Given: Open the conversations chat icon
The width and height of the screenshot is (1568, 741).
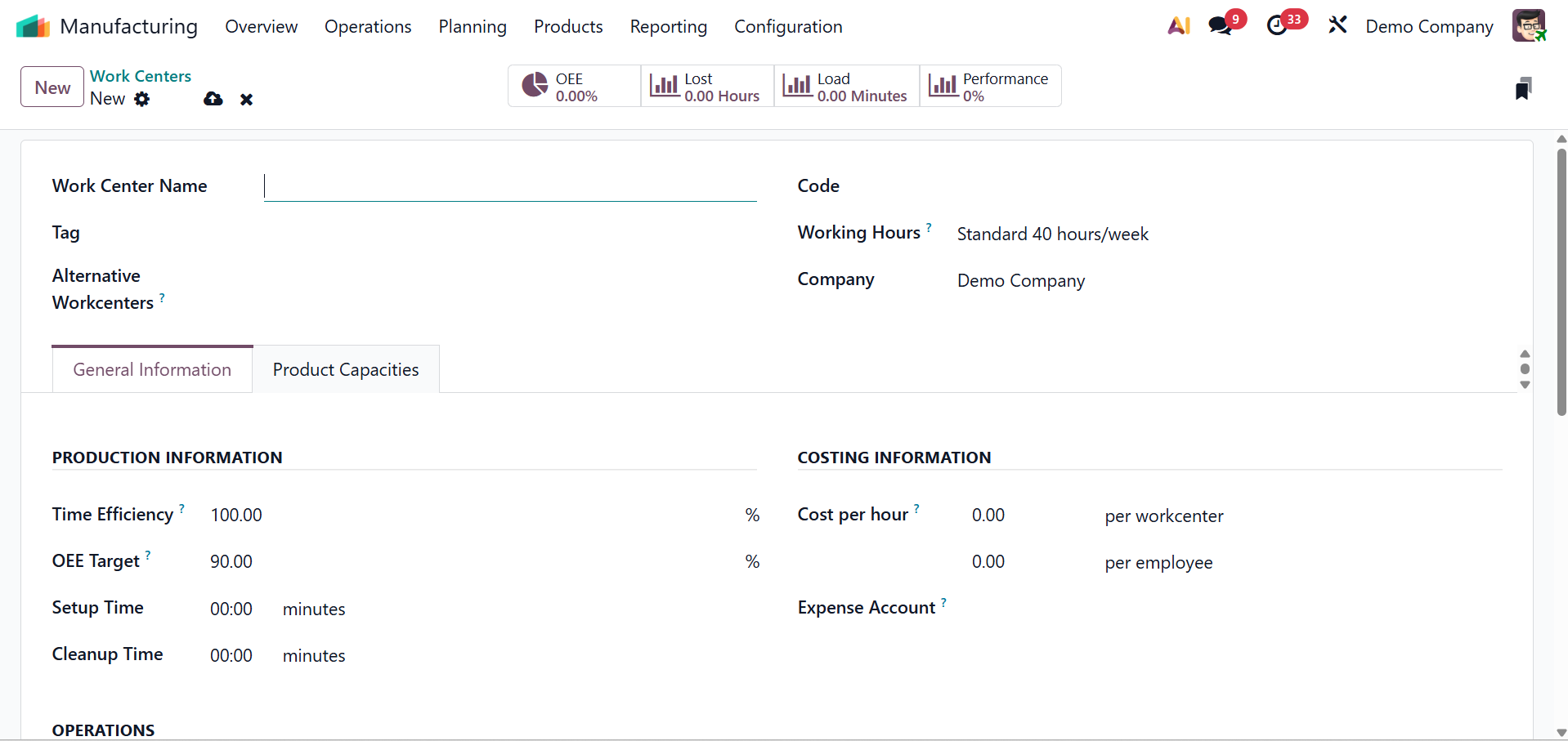Looking at the screenshot, I should click(1221, 26).
